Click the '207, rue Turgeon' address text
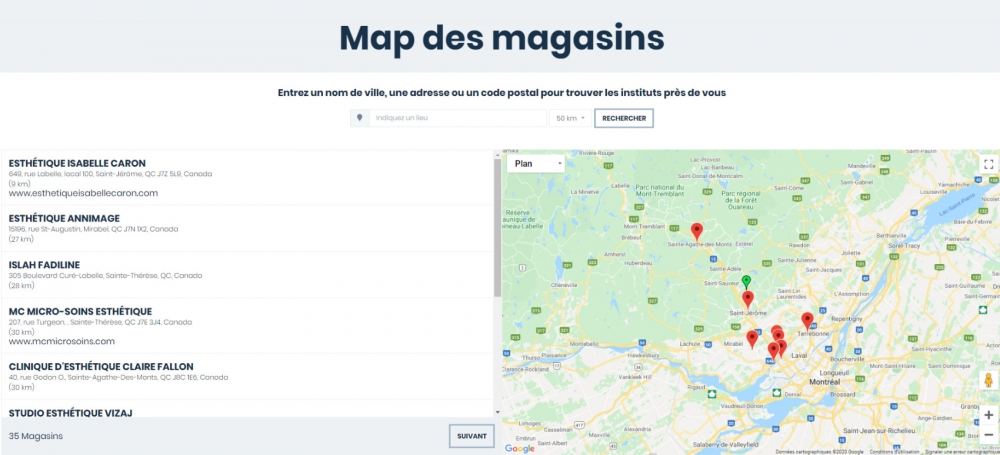The width and height of the screenshot is (1000, 455). [x=100, y=322]
